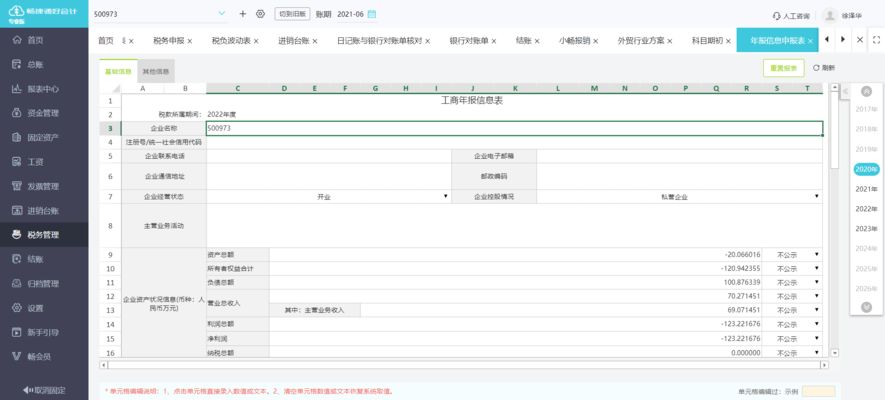This screenshot has width=885, height=400.
Task: Click the user avatar for 徐泽华
Action: (x=829, y=15)
